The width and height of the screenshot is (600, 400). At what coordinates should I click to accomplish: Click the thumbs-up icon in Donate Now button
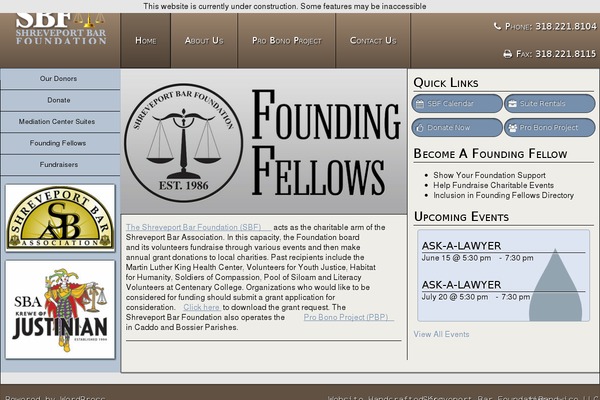point(420,128)
